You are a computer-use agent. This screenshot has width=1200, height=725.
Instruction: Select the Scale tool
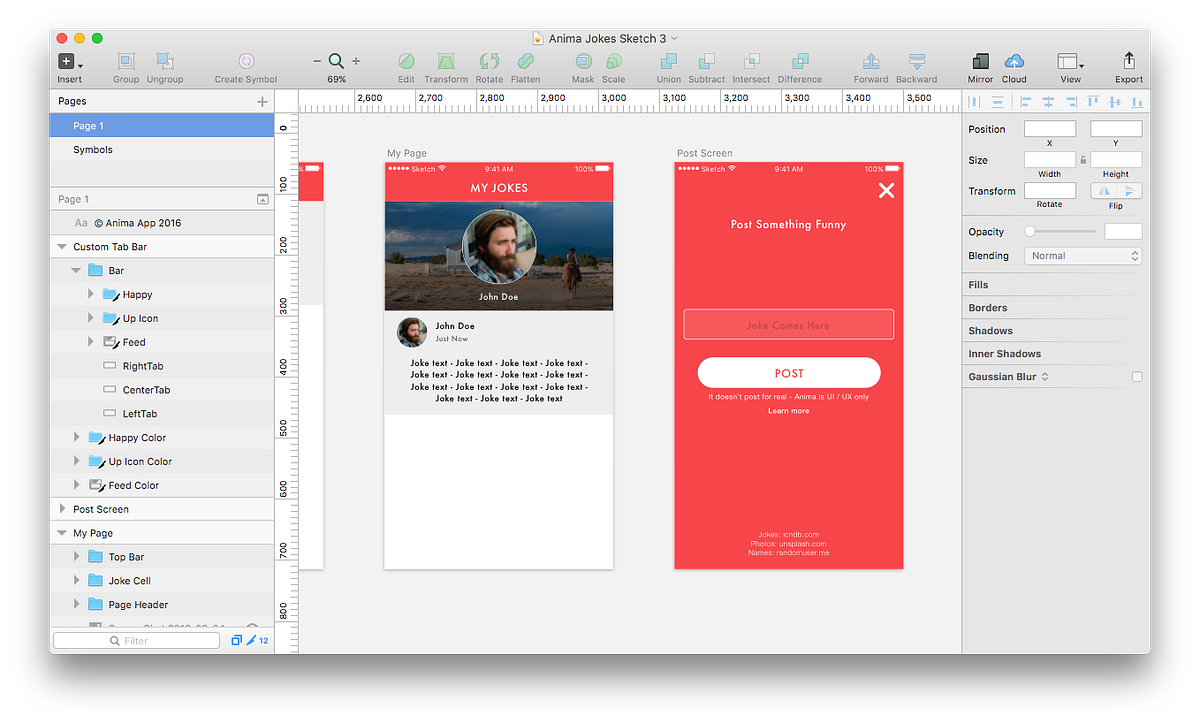(x=613, y=60)
